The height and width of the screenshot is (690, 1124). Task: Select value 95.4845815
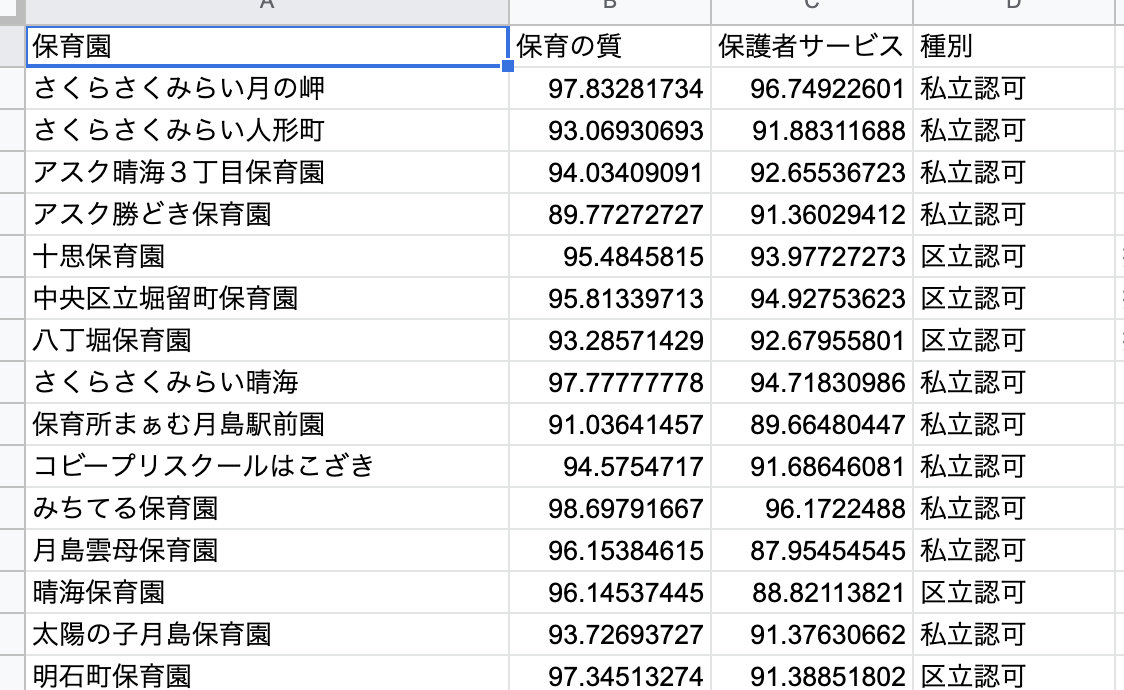tap(610, 257)
